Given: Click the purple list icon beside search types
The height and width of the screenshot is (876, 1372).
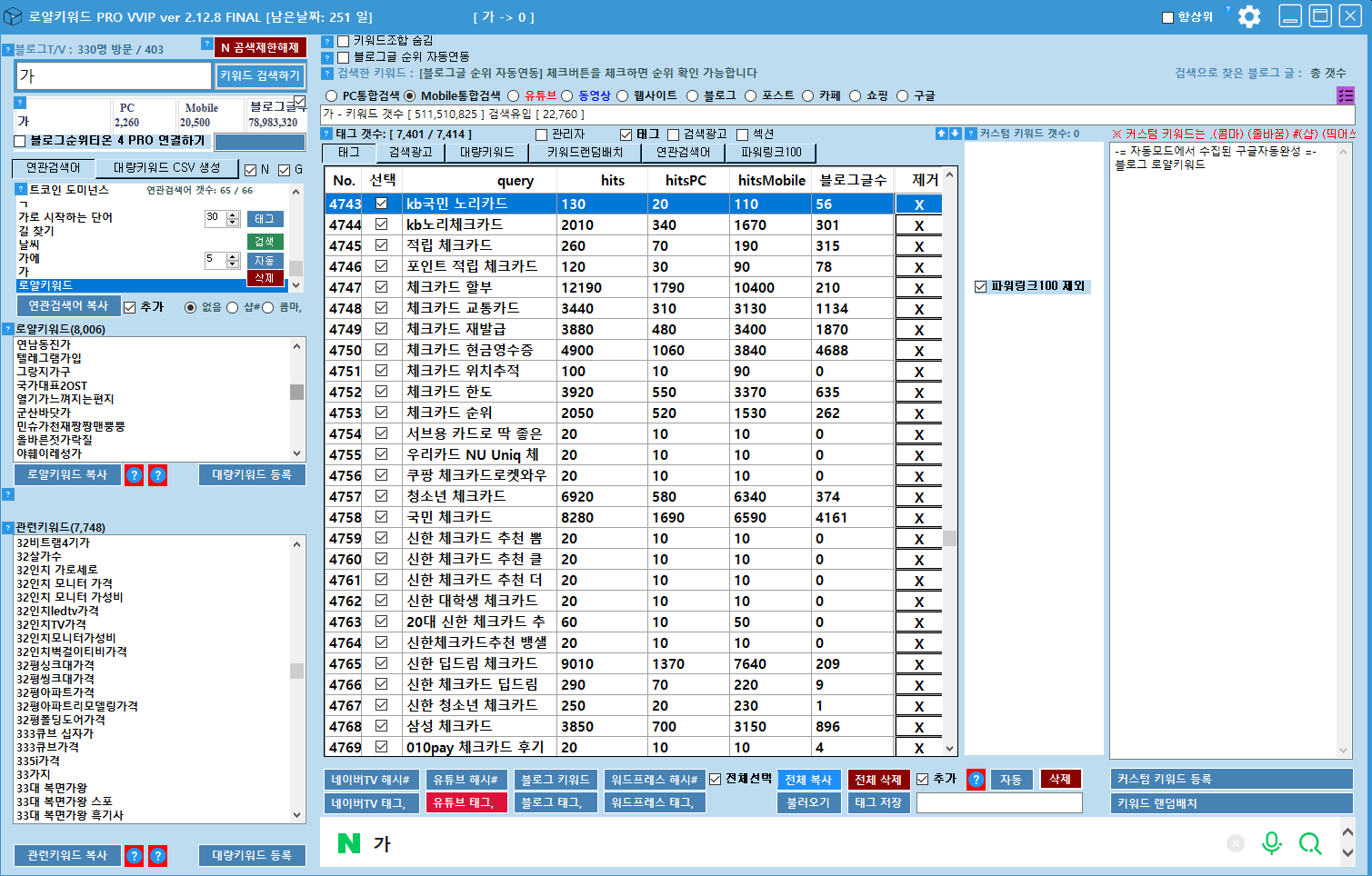Looking at the screenshot, I should click(x=1346, y=95).
